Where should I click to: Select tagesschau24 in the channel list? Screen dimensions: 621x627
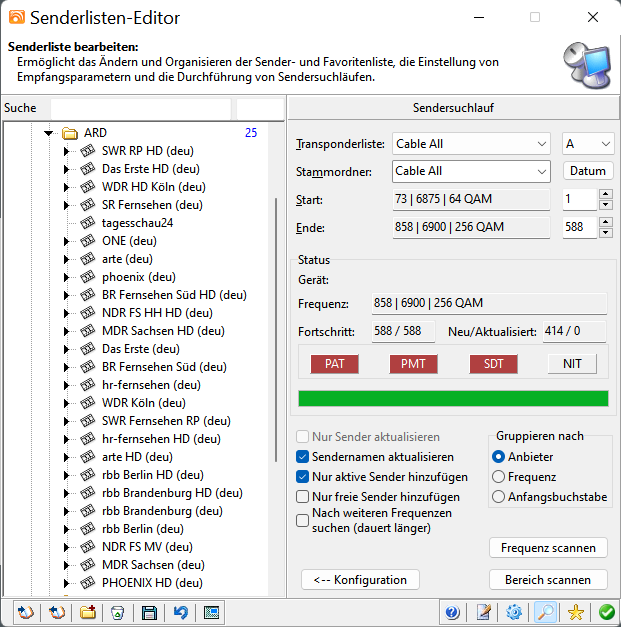click(x=137, y=223)
